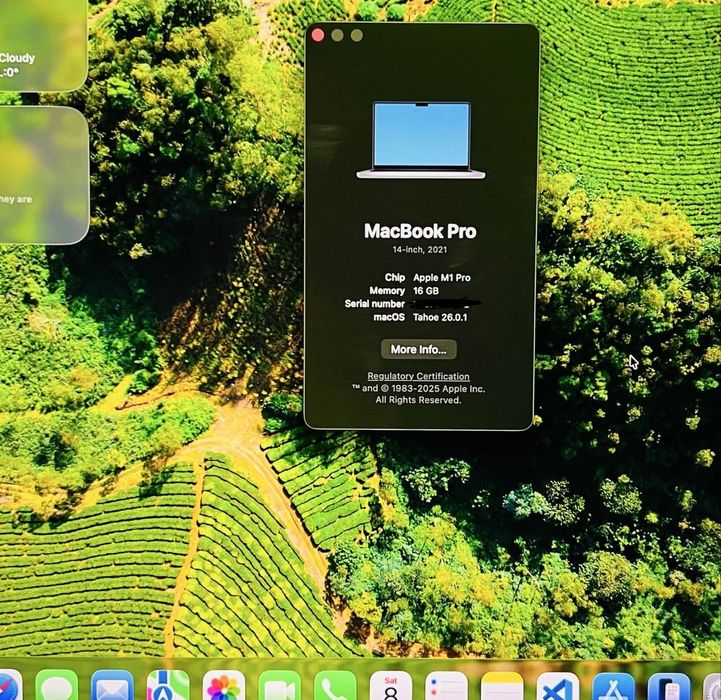721x700 pixels.
Task: Click the '14-inch, 2021' model text
Action: [419, 250]
